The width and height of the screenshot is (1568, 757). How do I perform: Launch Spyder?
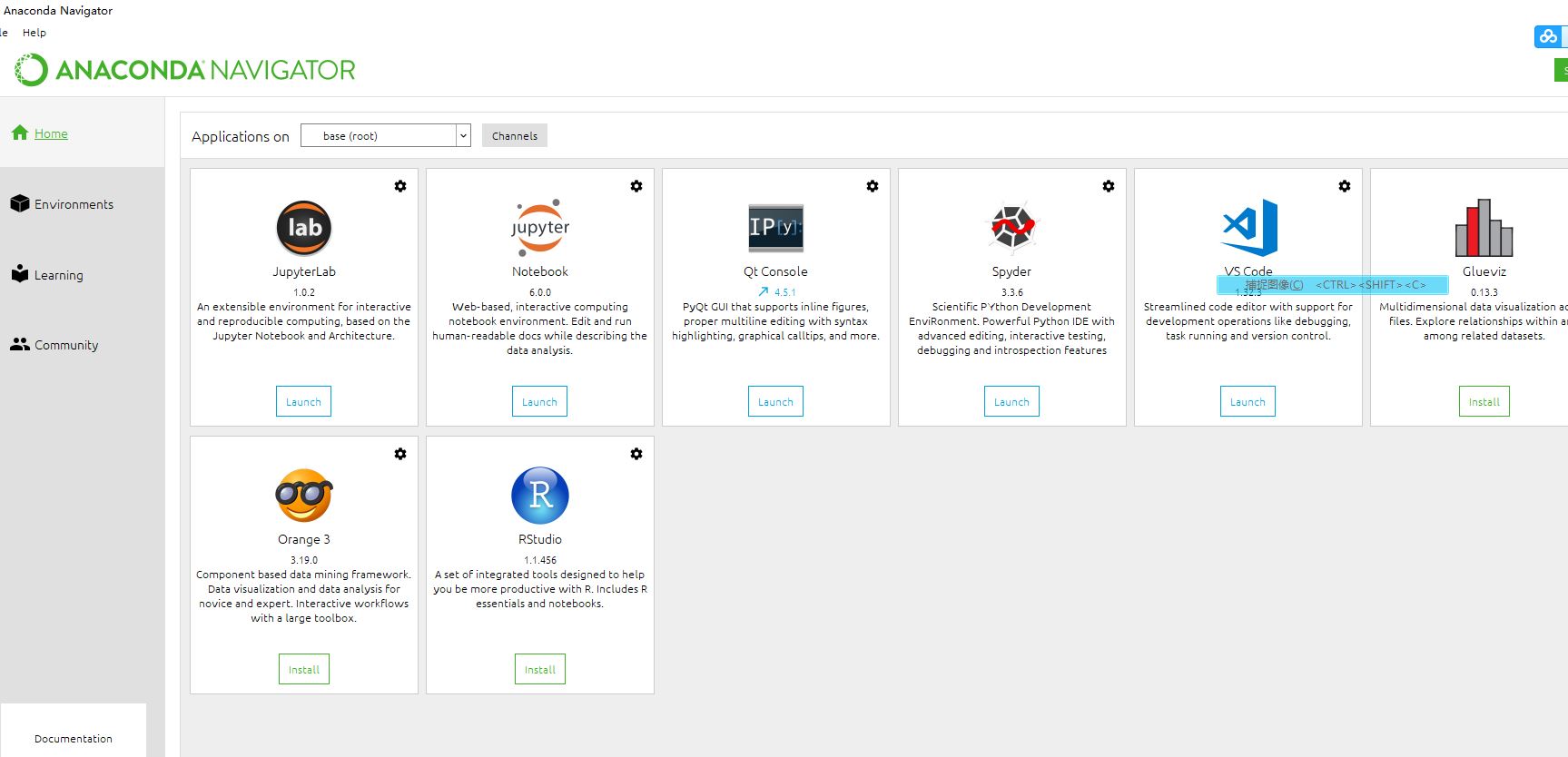[x=1011, y=401]
